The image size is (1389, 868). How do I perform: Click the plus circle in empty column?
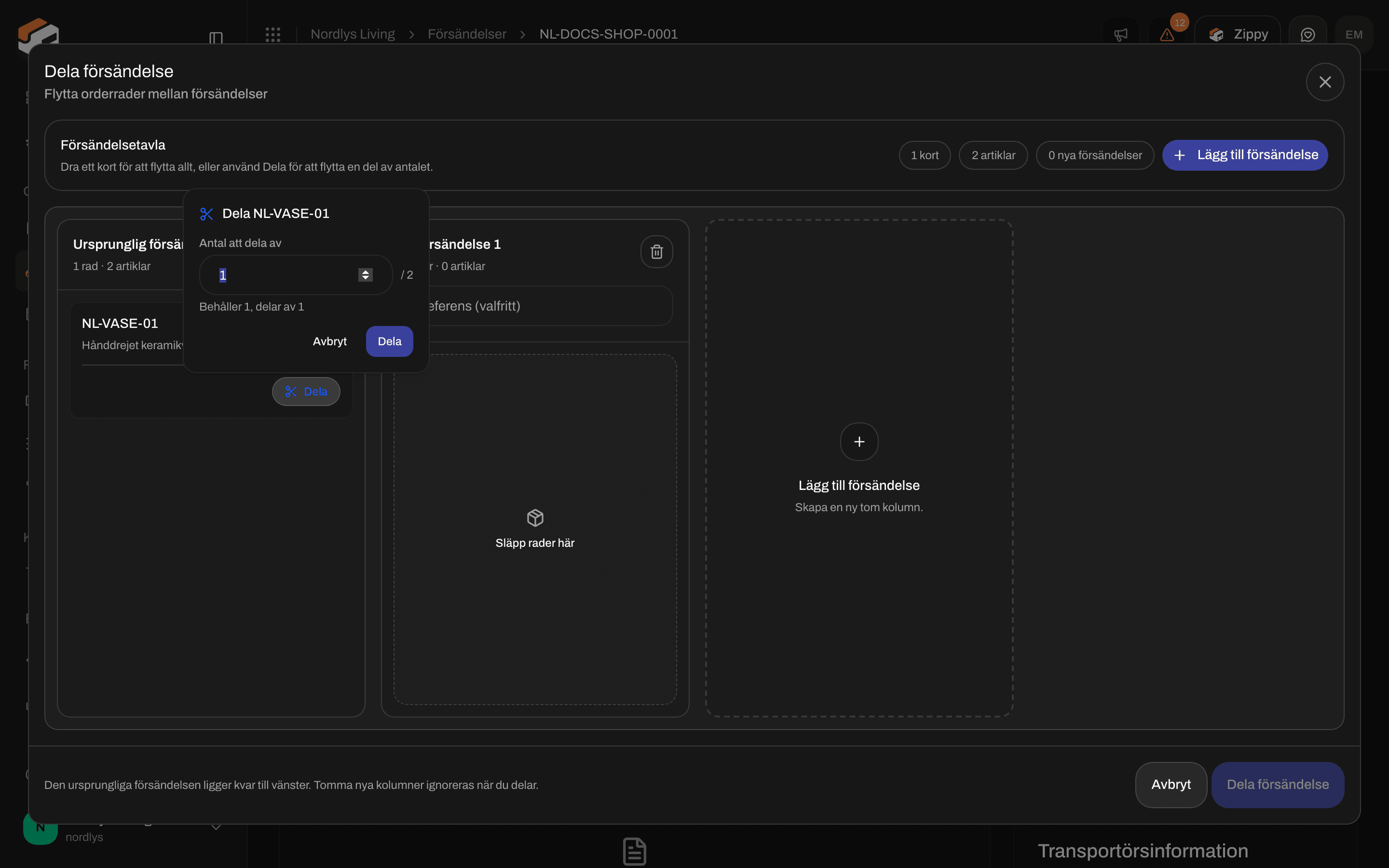click(x=858, y=441)
